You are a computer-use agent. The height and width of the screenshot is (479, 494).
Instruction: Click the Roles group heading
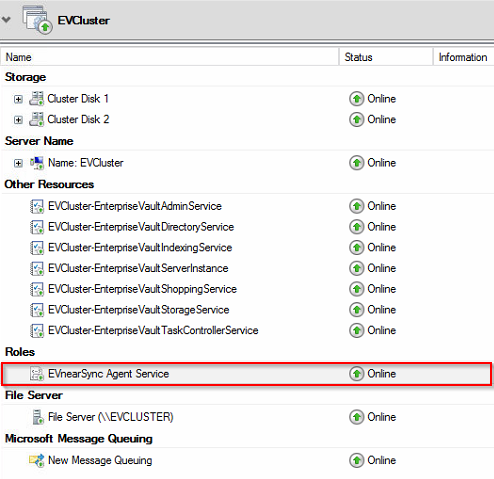[20, 352]
